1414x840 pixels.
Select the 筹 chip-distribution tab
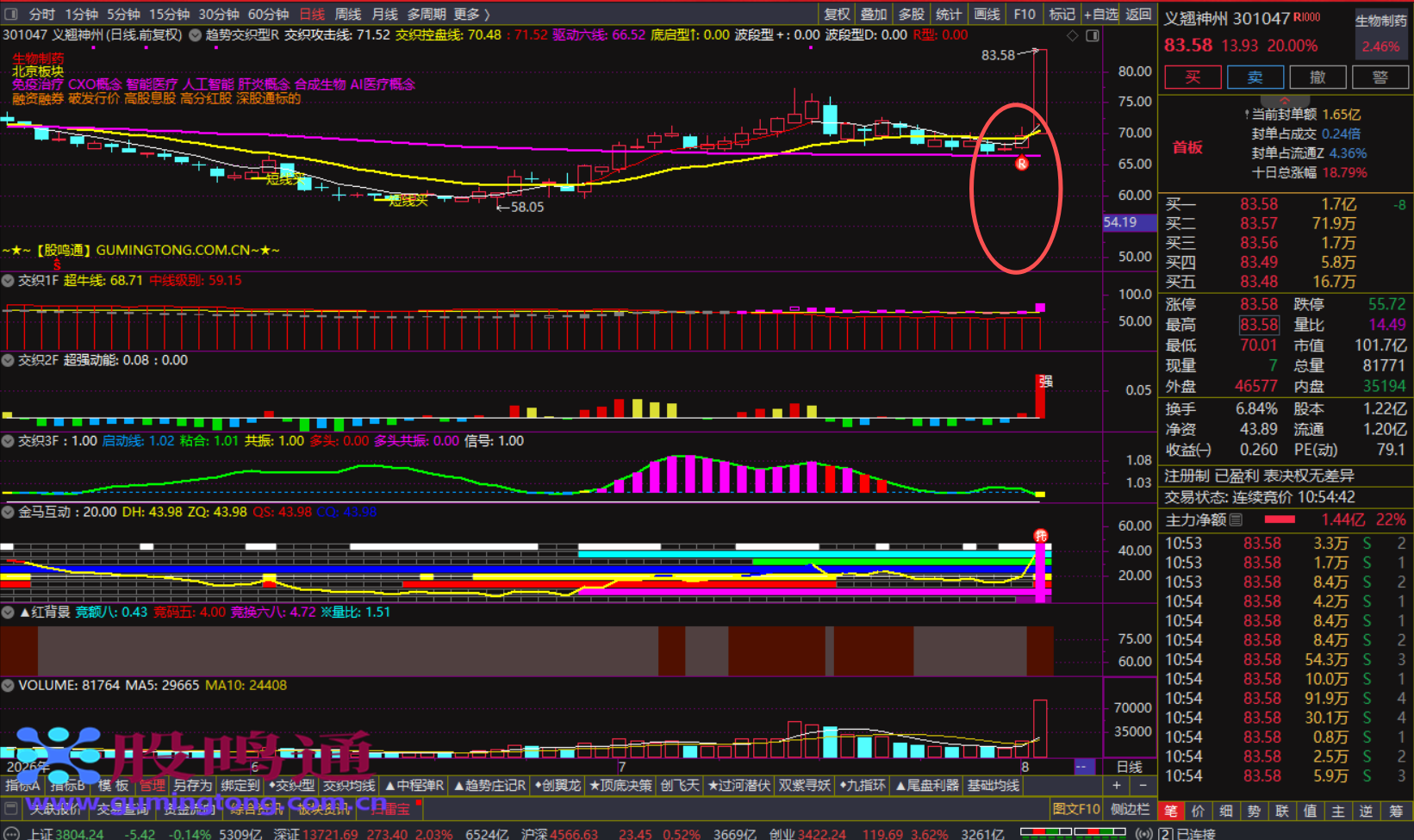(1395, 811)
